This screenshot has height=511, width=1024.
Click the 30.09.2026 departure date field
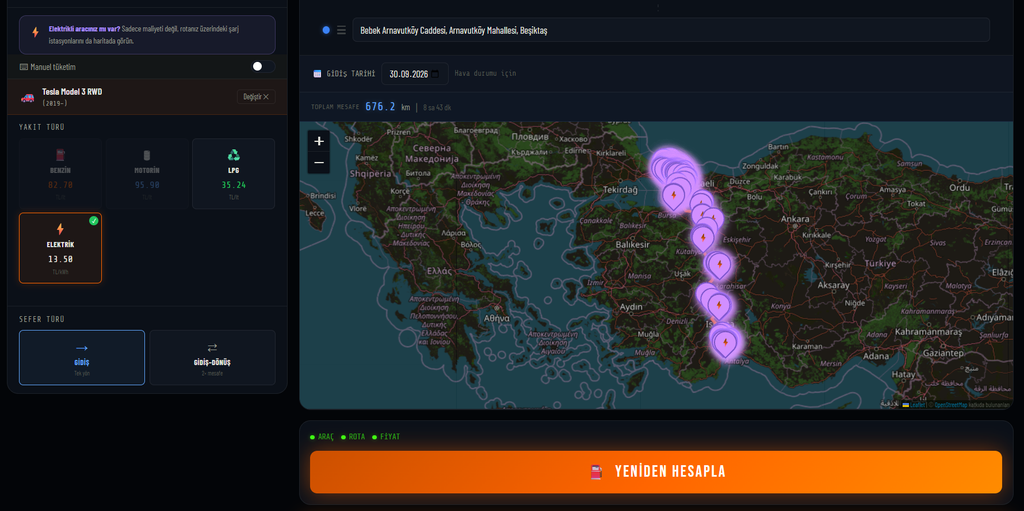pos(415,74)
